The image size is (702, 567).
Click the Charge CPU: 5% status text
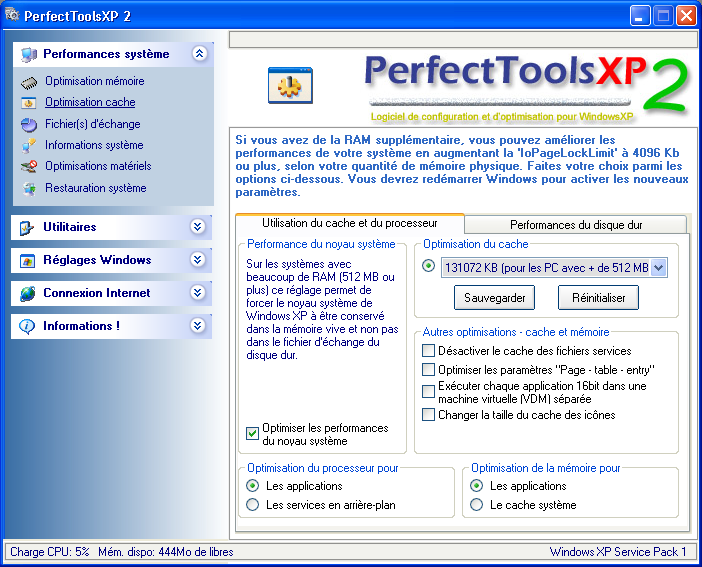pyautogui.click(x=50, y=552)
